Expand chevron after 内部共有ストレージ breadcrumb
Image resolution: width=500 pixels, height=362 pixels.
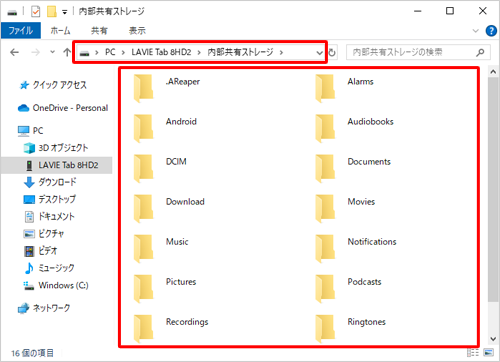tap(281, 53)
